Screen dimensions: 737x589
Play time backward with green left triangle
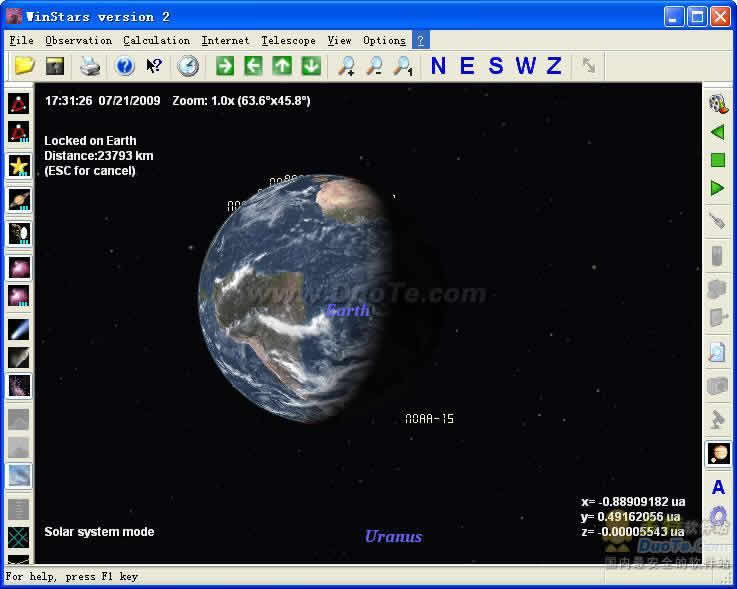pyautogui.click(x=718, y=132)
